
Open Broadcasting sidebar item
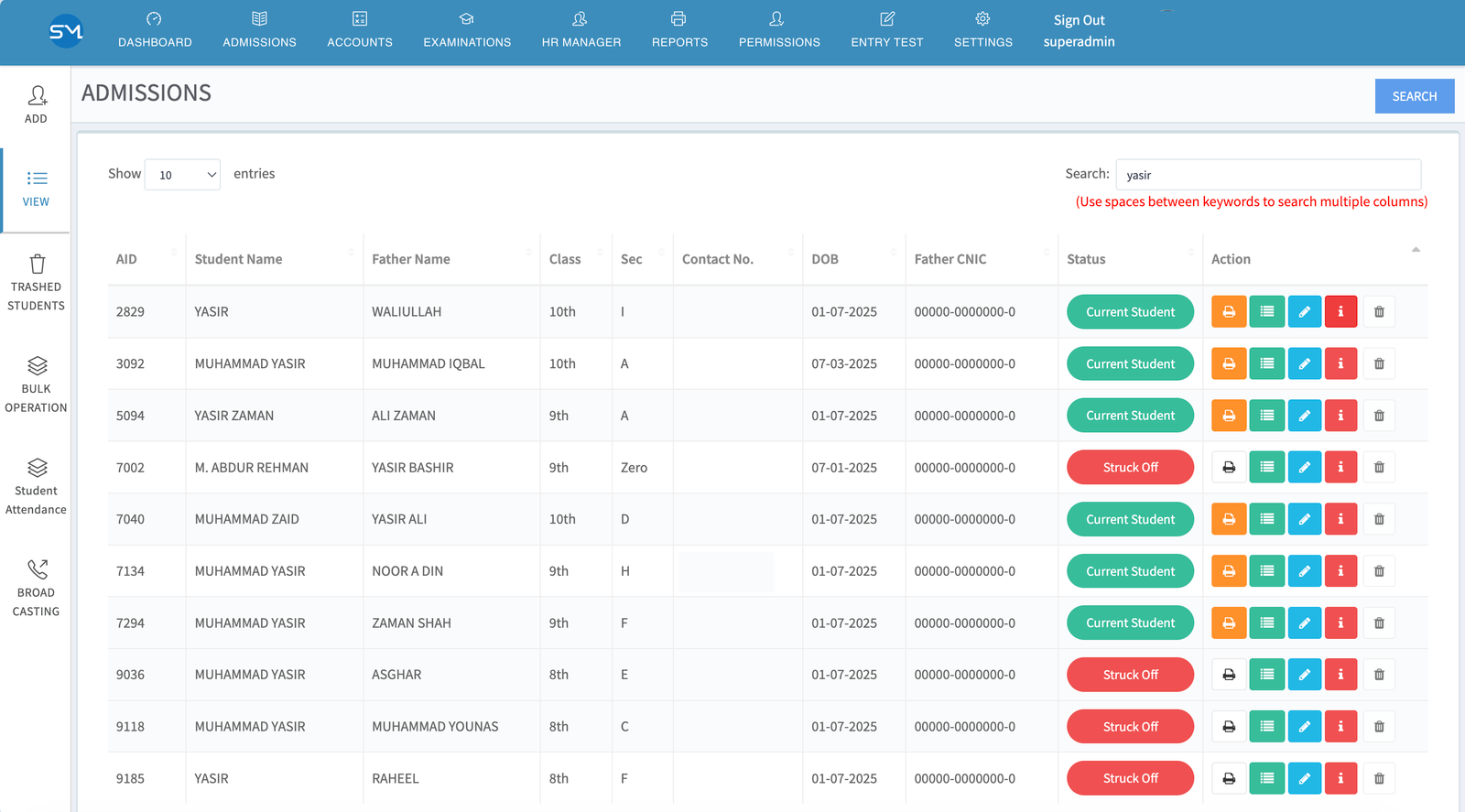[x=36, y=589]
